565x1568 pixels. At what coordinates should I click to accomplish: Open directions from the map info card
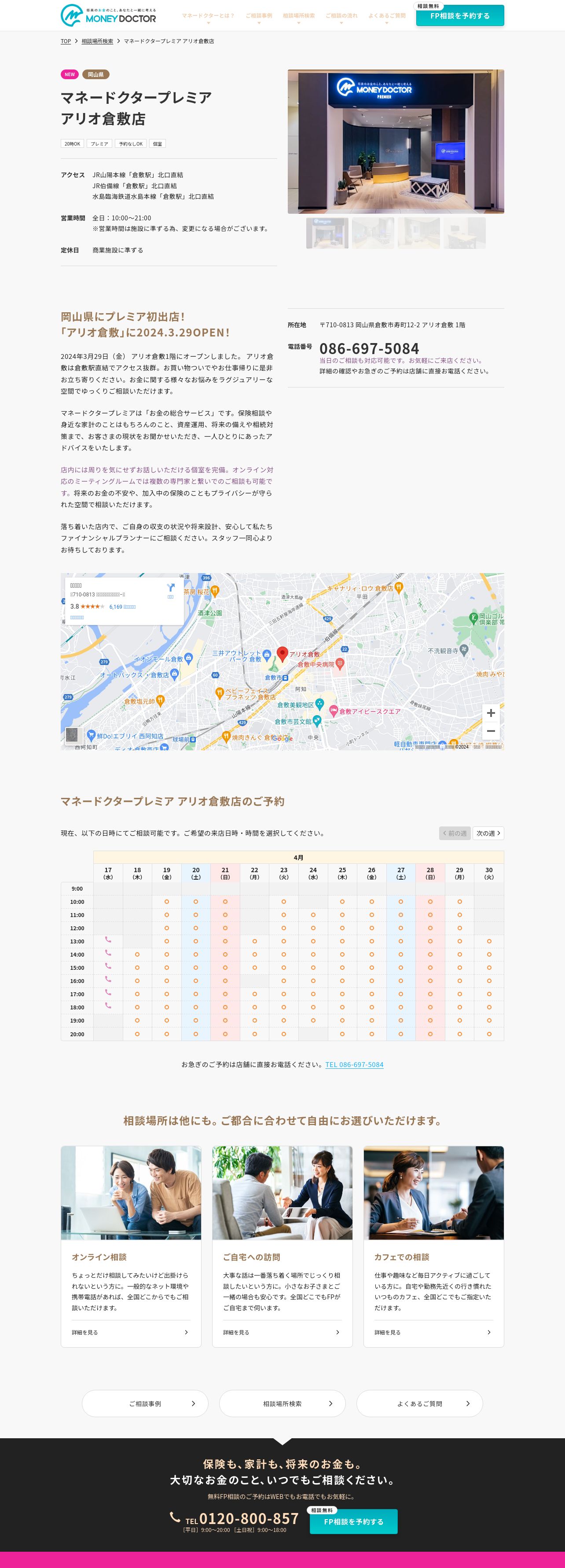click(170, 589)
